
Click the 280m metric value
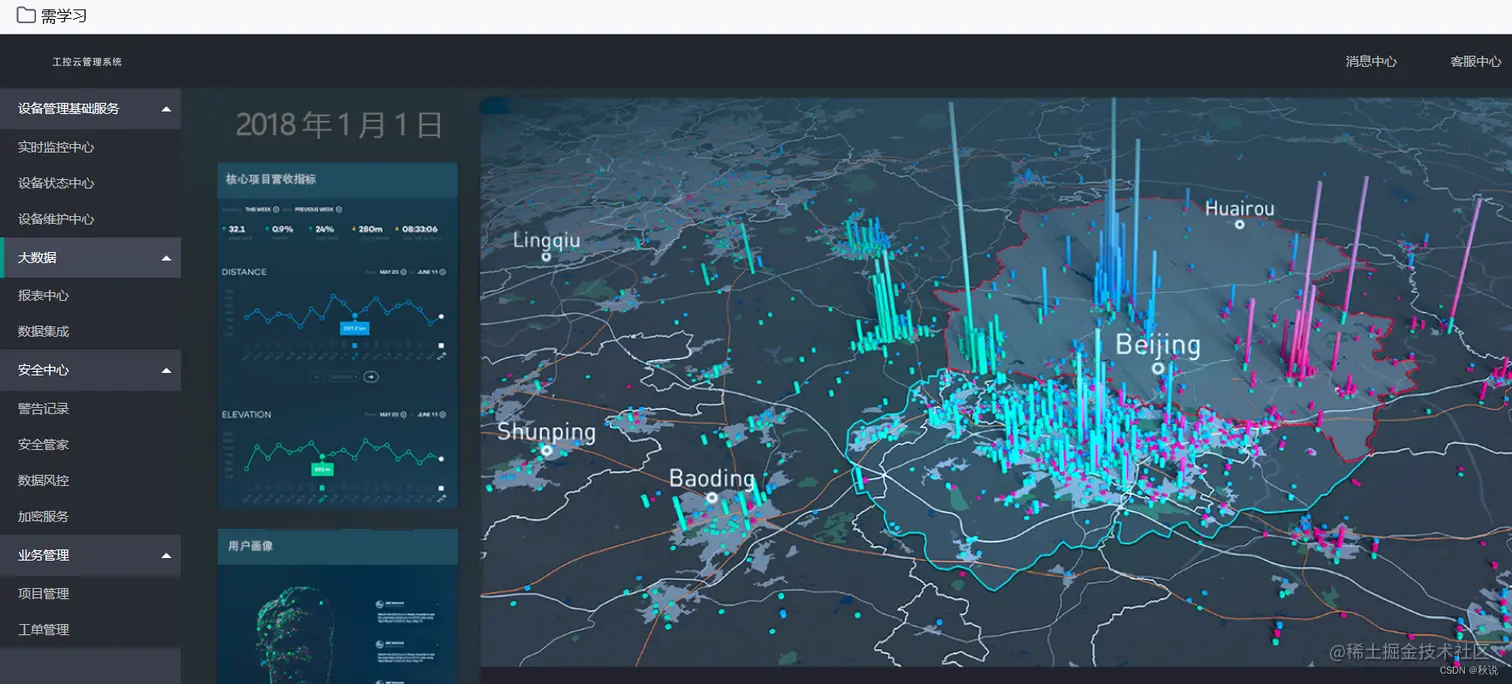tap(371, 229)
